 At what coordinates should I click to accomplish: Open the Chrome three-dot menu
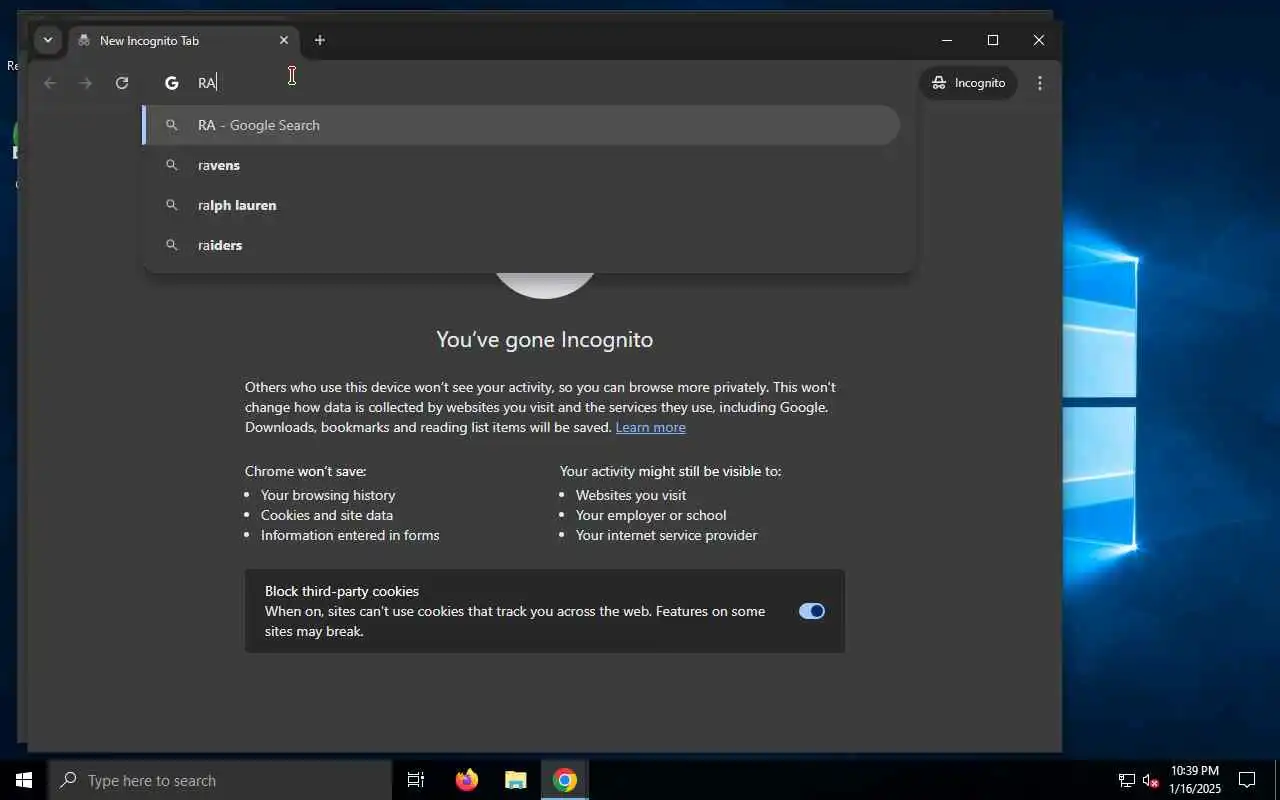click(1040, 83)
